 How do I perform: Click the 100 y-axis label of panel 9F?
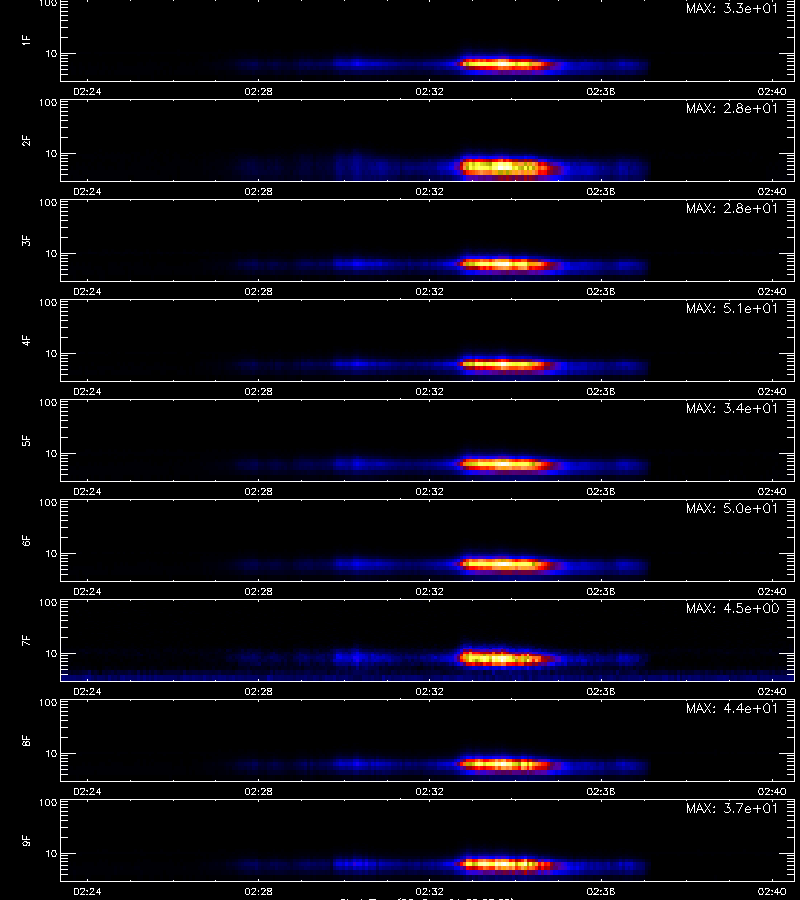coord(48,802)
